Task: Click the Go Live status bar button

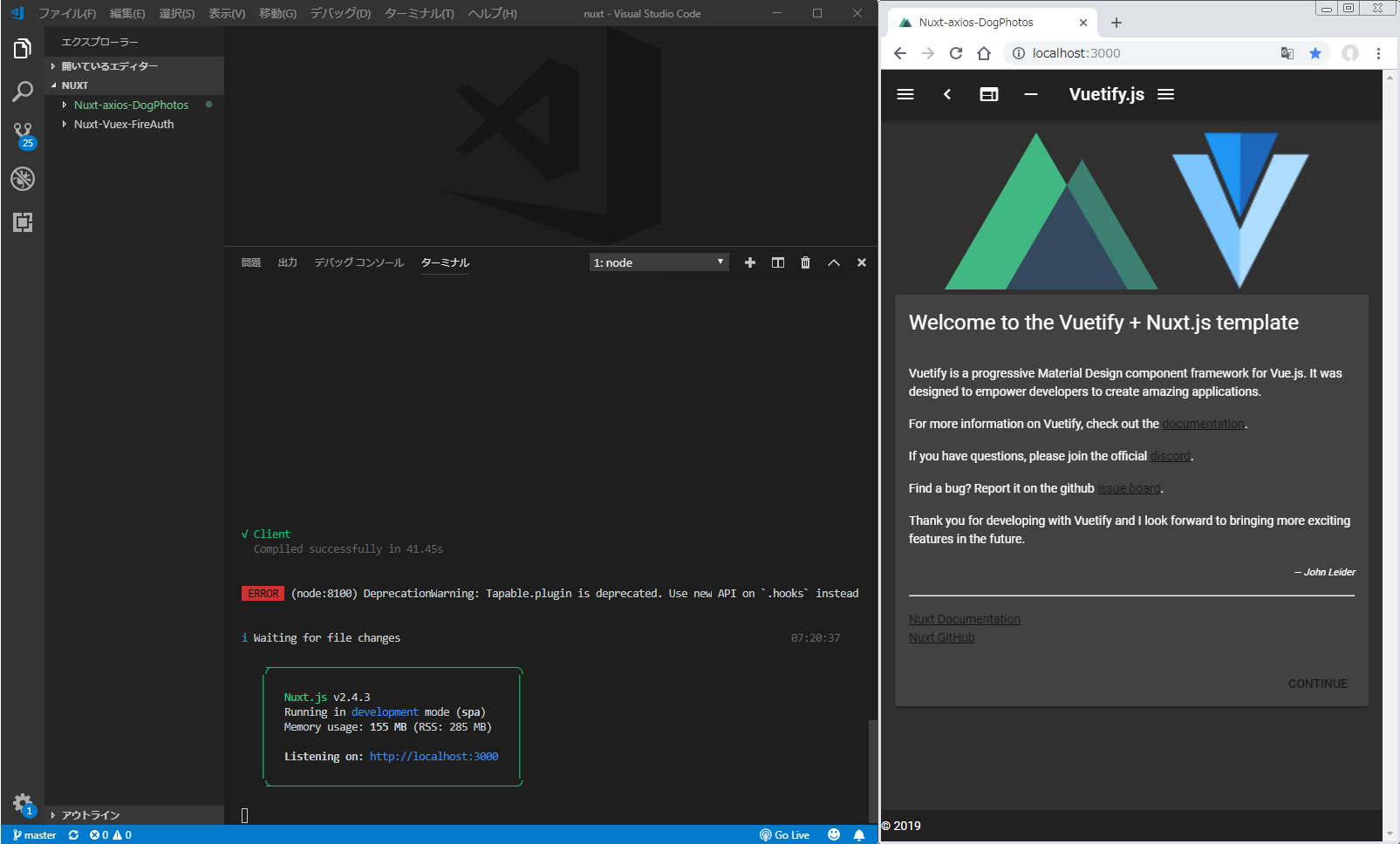Action: (x=785, y=834)
